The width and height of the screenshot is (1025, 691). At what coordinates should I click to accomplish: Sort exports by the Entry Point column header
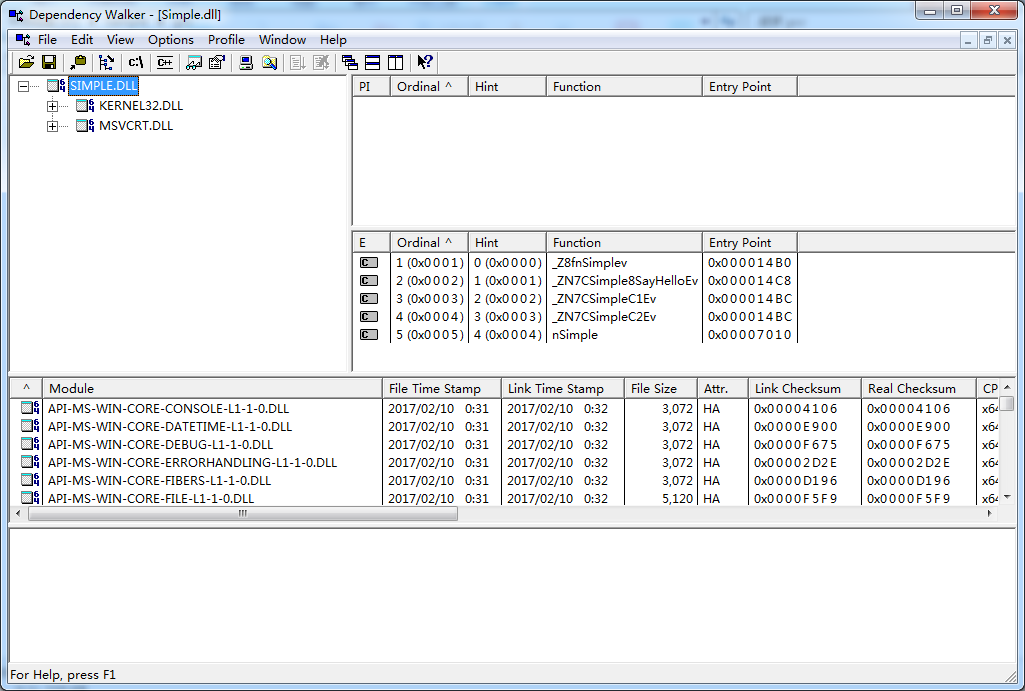(749, 243)
